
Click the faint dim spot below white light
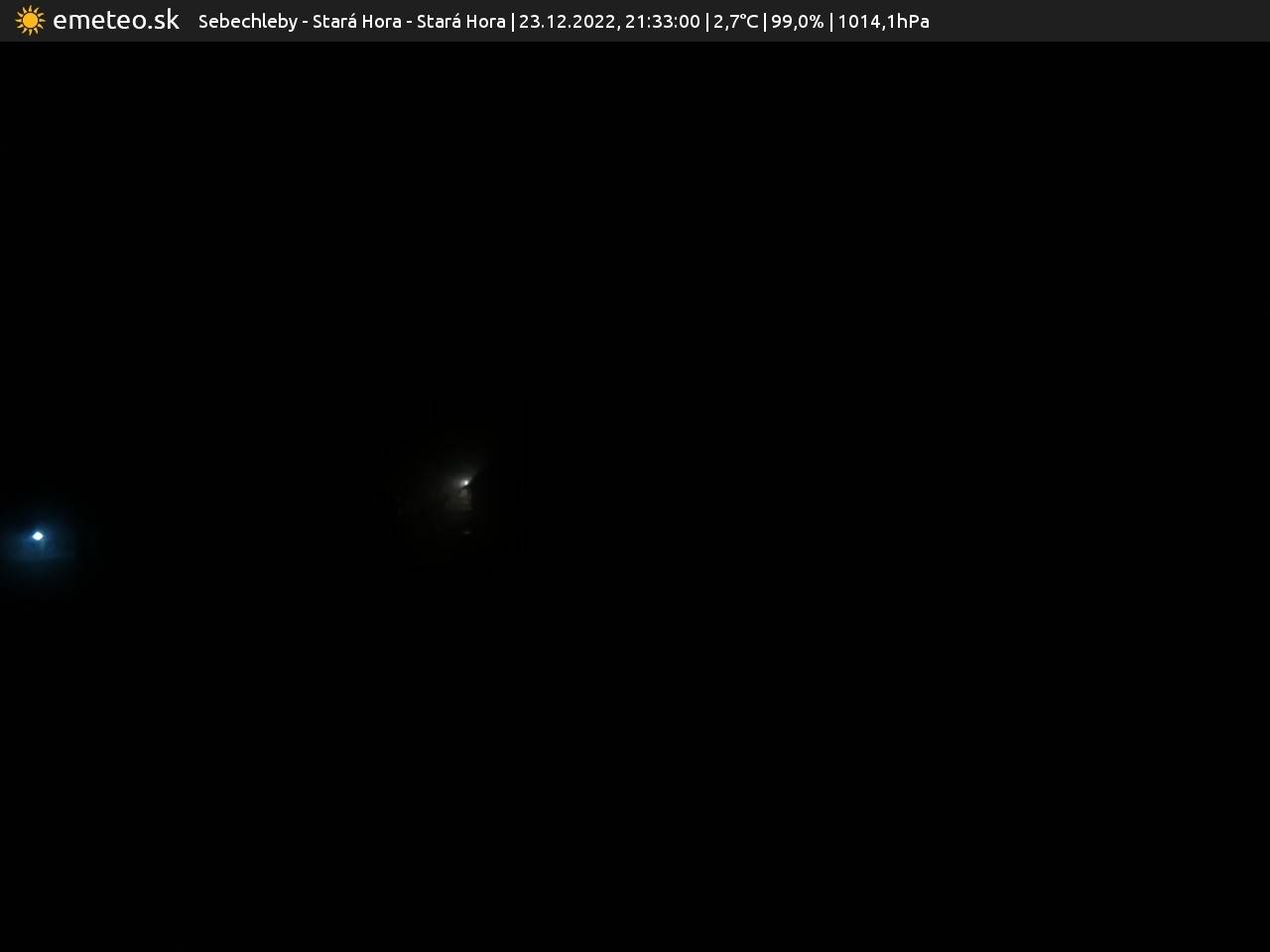pyautogui.click(x=466, y=533)
